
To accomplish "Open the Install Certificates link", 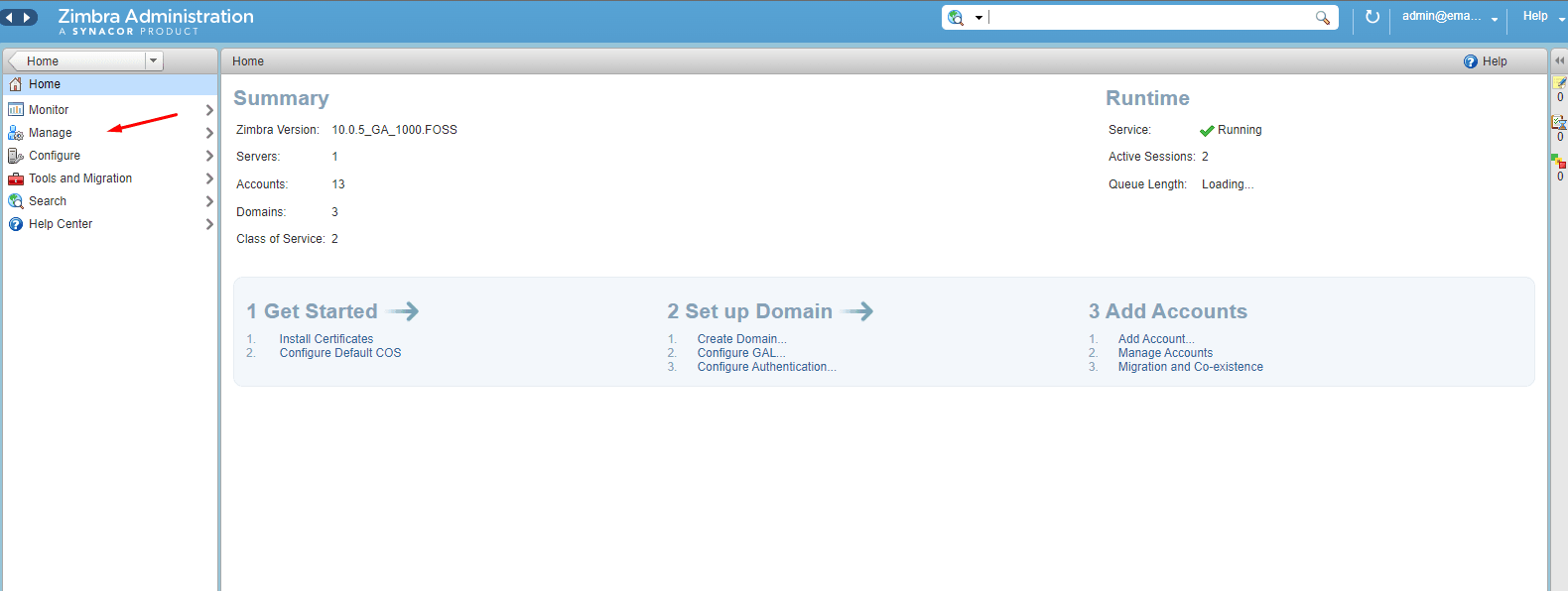I will coord(327,339).
